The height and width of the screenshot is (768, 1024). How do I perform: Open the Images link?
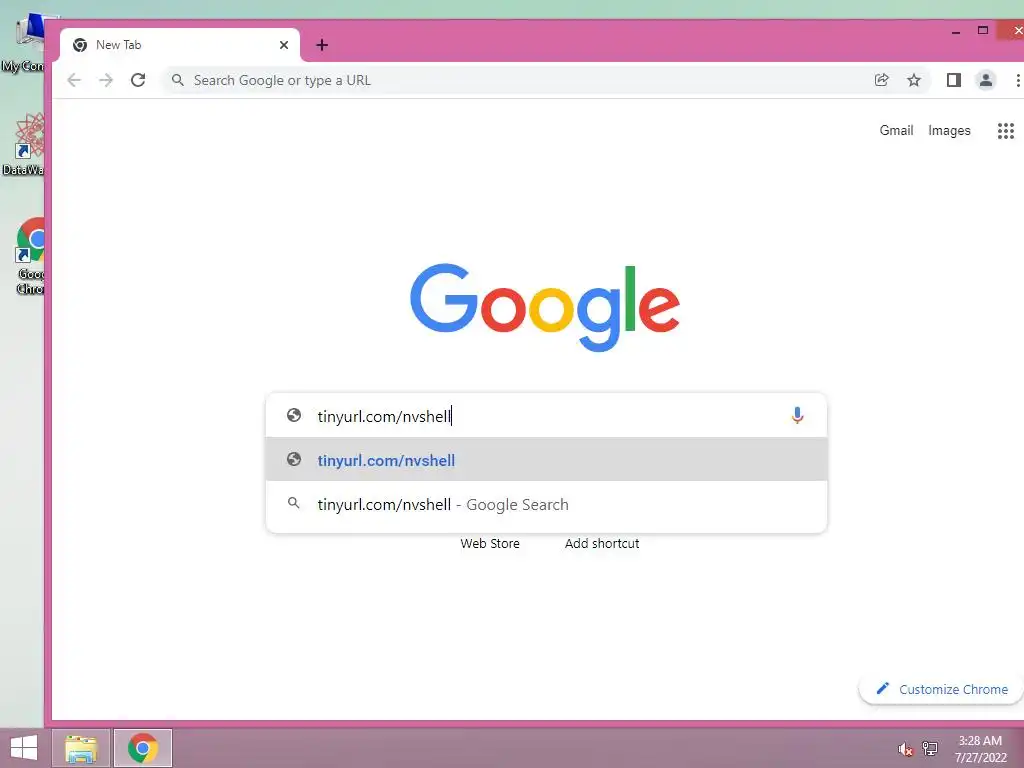pos(949,131)
